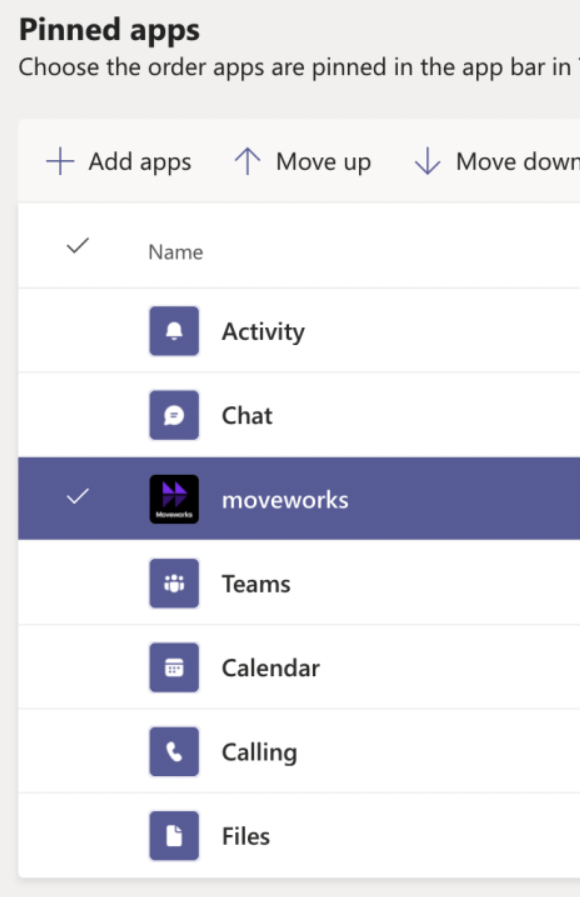Click the Add apps plus icon

(60, 161)
